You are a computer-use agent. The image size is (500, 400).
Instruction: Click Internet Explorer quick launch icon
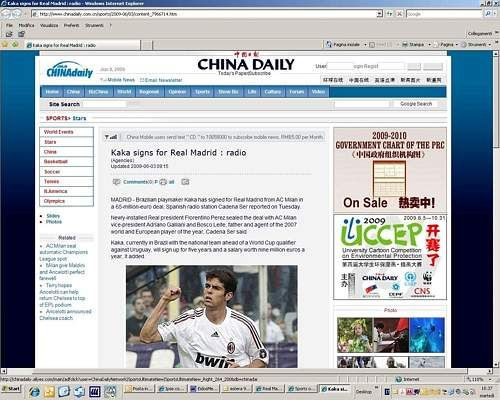34,391
